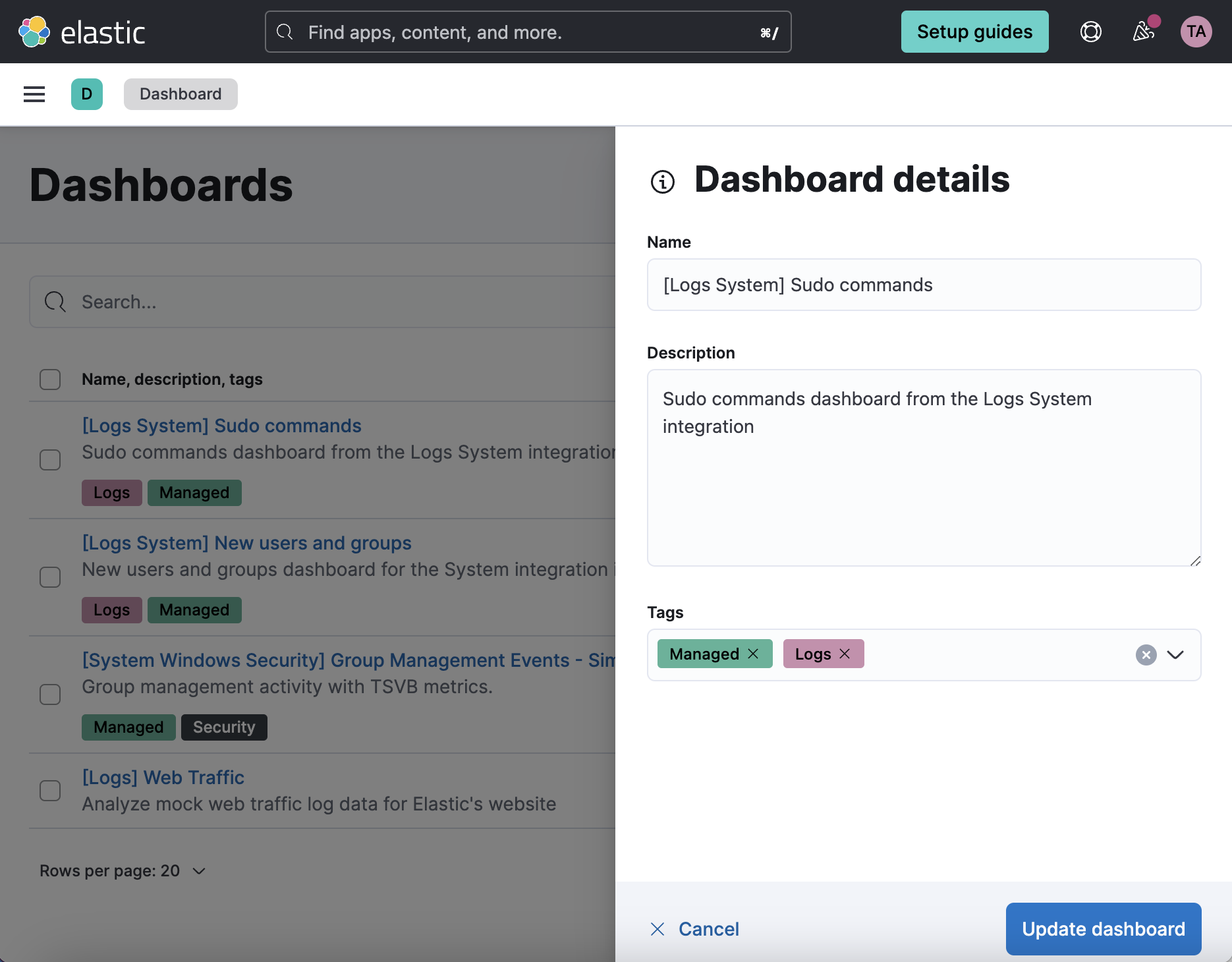Viewport: 1232px width, 962px height.
Task: Cancel the Dashboard details edit
Action: pos(694,928)
